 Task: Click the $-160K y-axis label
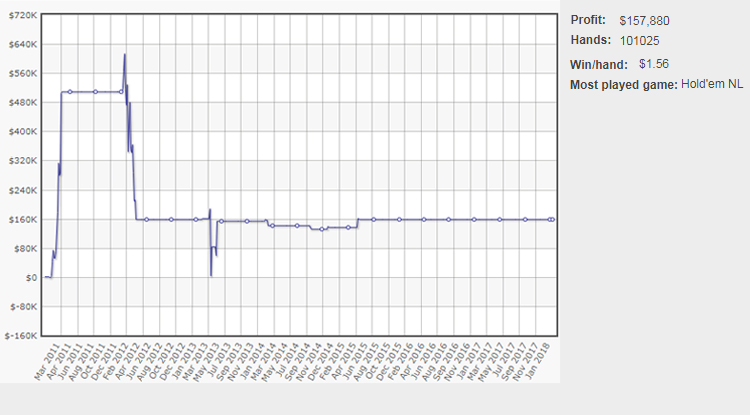22,336
